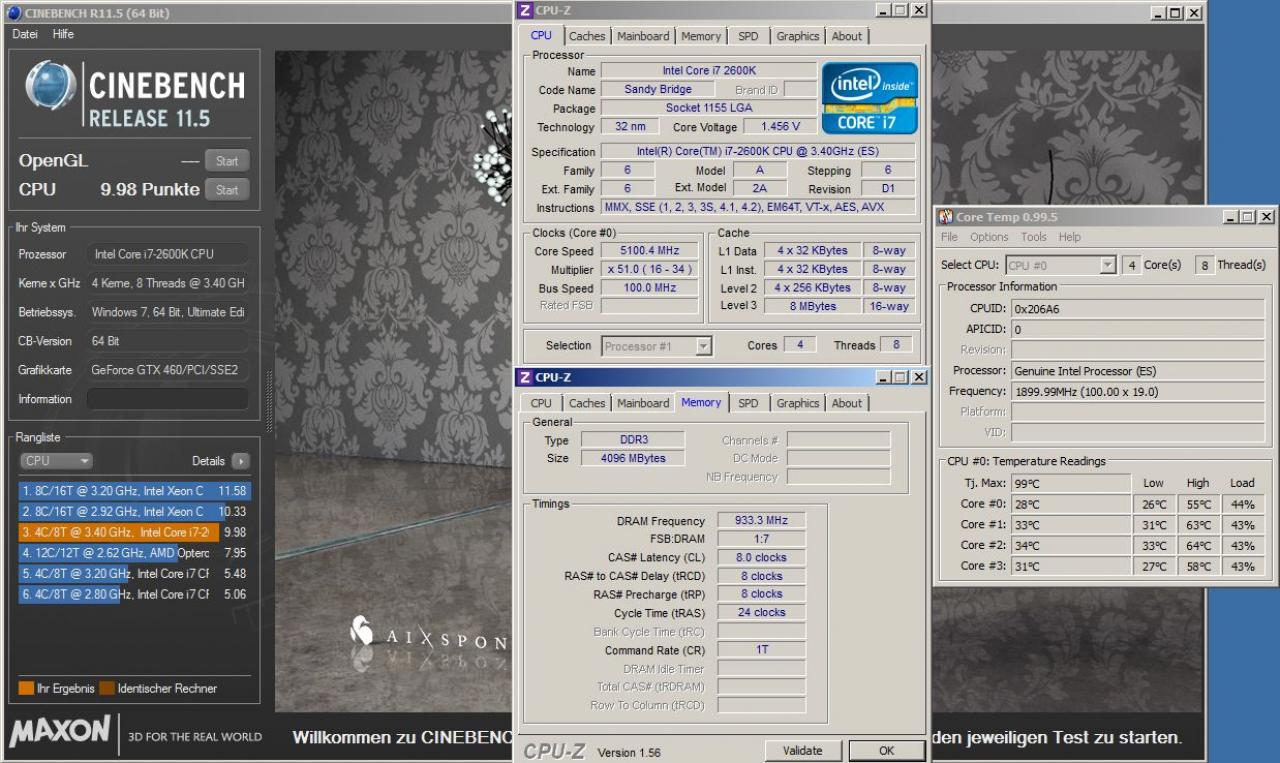
Task: Open Core Temp File menu
Action: [949, 237]
